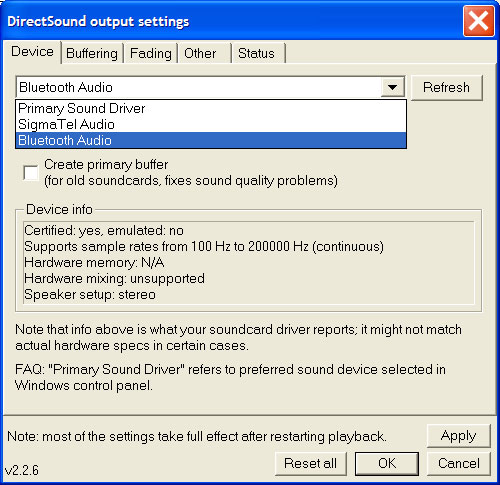Click 'Hardware mixing: unsupported' text

[114, 279]
